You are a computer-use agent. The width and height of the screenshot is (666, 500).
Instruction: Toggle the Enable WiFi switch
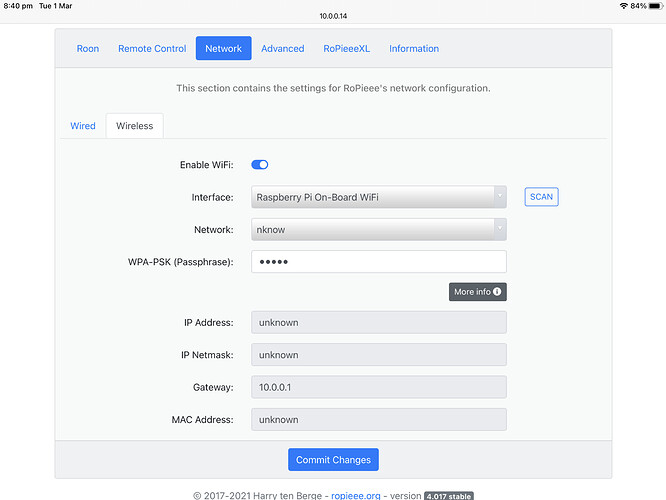[x=260, y=164]
